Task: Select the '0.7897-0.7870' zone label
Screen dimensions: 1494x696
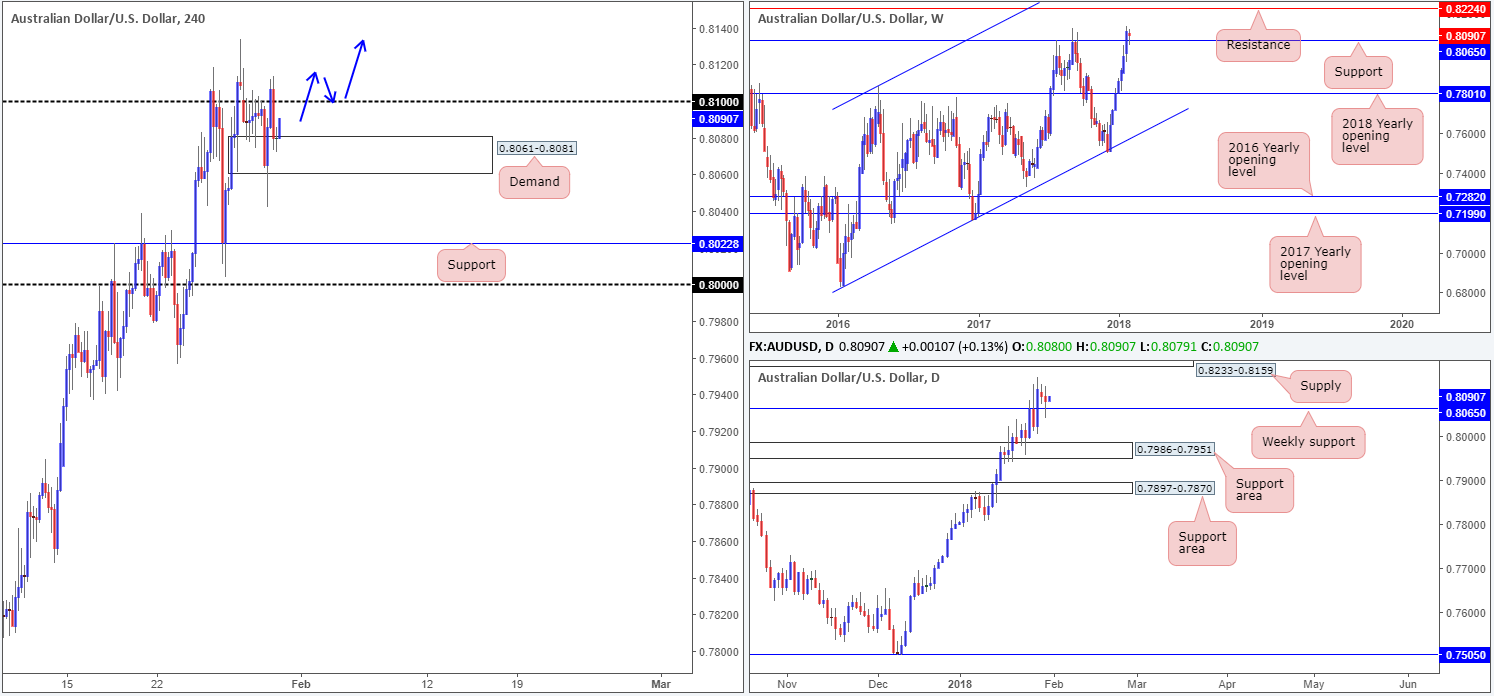Action: pyautogui.click(x=1174, y=488)
